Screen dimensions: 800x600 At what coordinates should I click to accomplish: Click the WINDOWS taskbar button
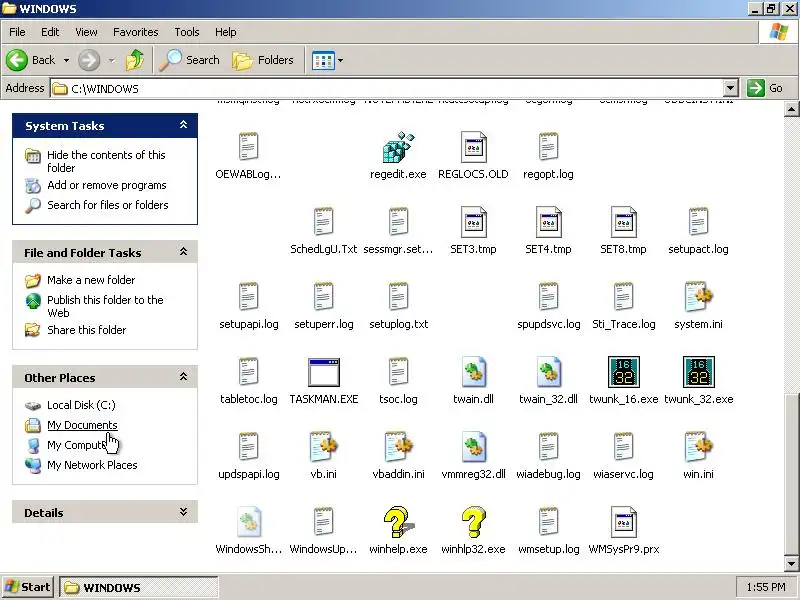point(139,587)
